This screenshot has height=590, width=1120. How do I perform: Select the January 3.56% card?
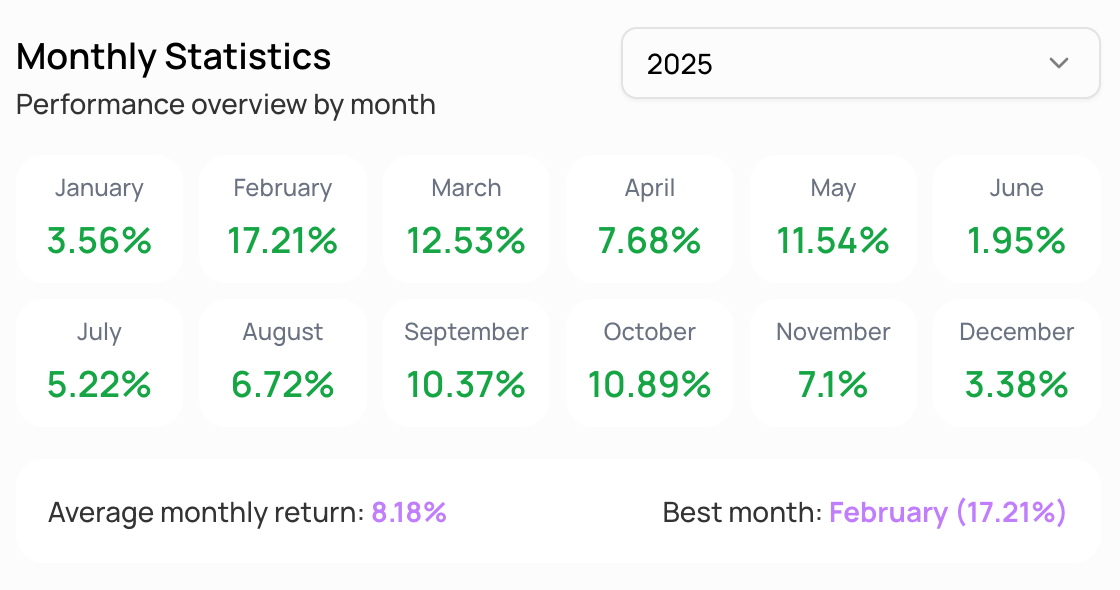point(99,218)
